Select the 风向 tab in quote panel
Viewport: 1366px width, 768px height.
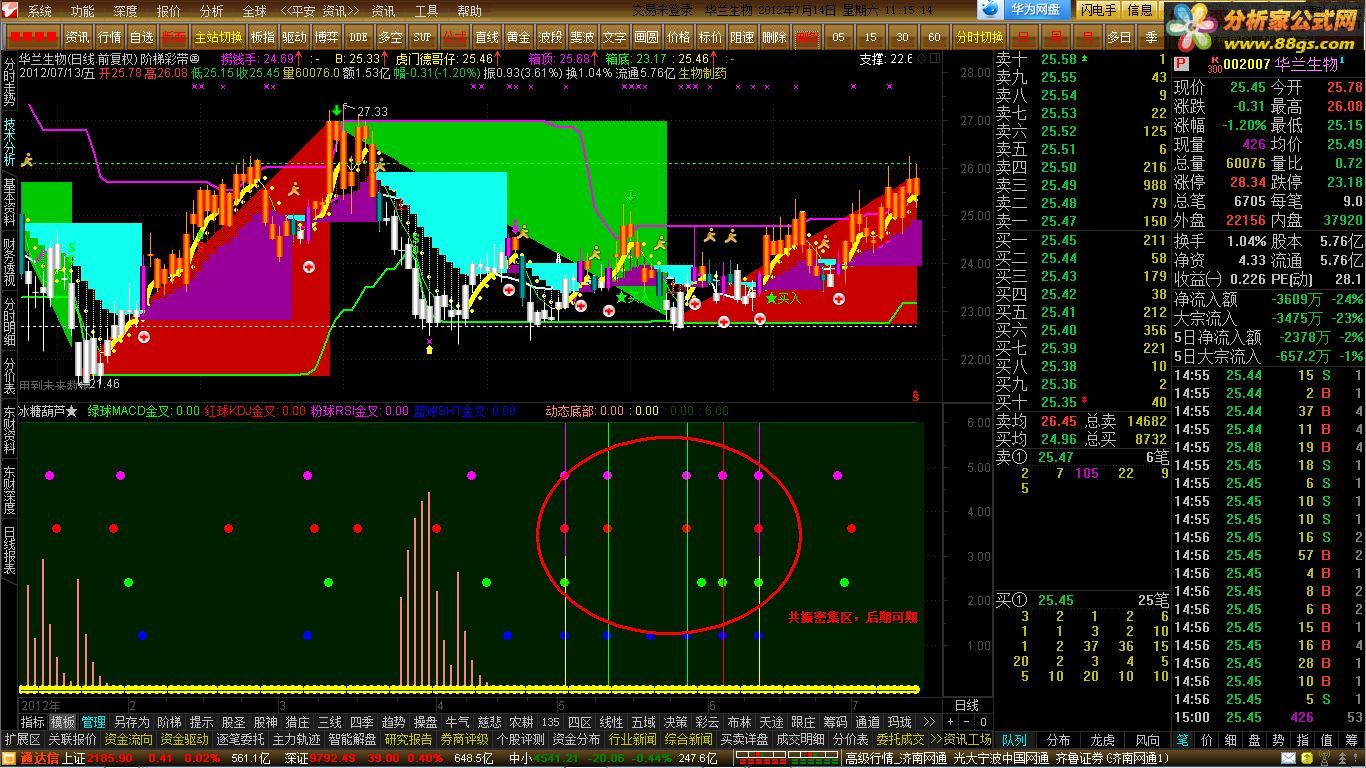click(x=1146, y=740)
